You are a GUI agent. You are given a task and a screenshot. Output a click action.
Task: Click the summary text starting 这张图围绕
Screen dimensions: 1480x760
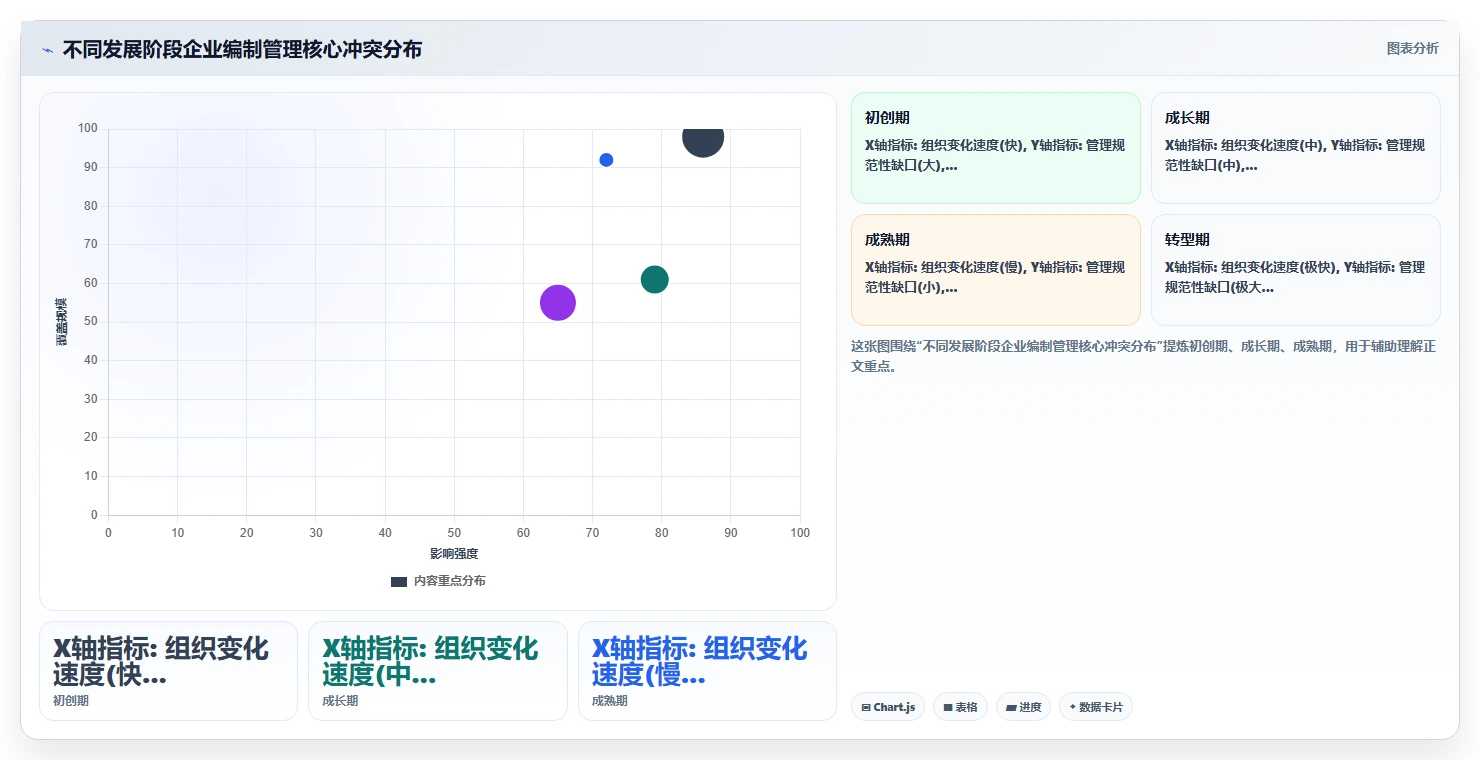tap(1144, 356)
